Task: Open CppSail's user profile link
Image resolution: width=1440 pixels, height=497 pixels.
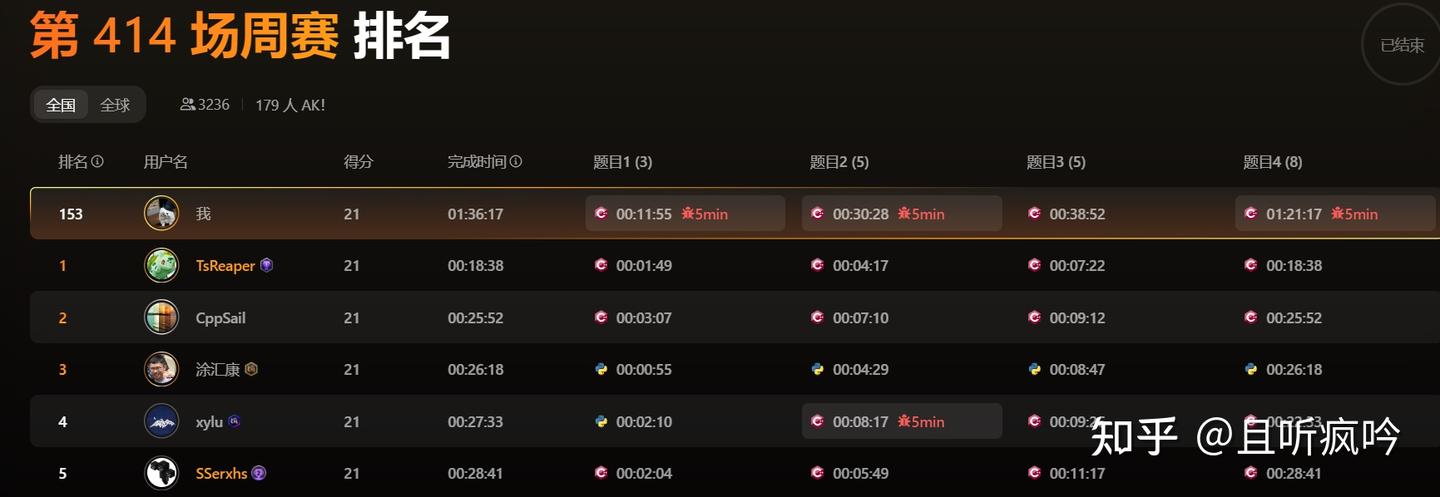Action: click(x=221, y=318)
